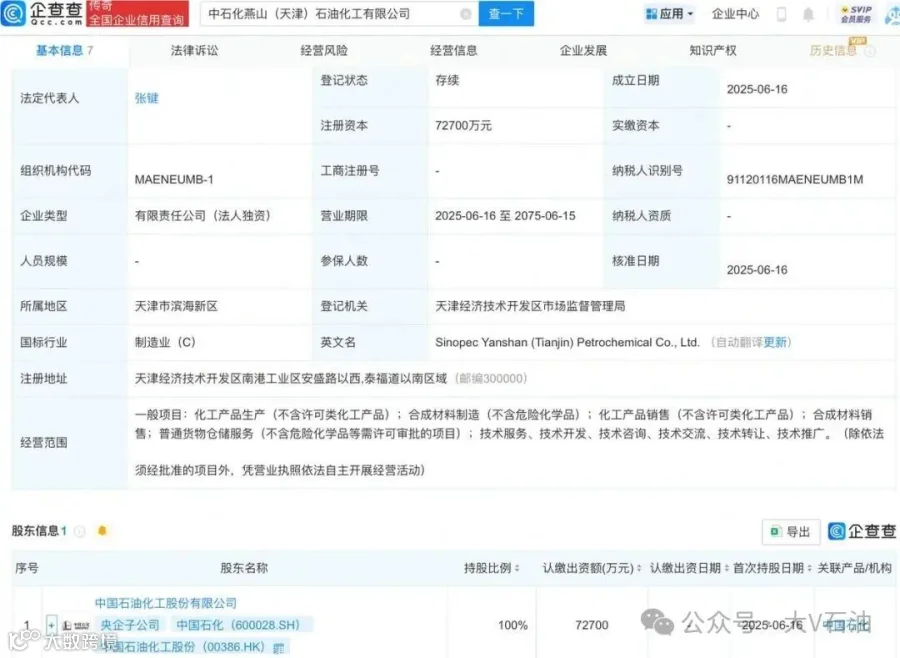The image size is (900, 658).
Task: Switch to the 历史信息 tab
Action: [x=833, y=51]
